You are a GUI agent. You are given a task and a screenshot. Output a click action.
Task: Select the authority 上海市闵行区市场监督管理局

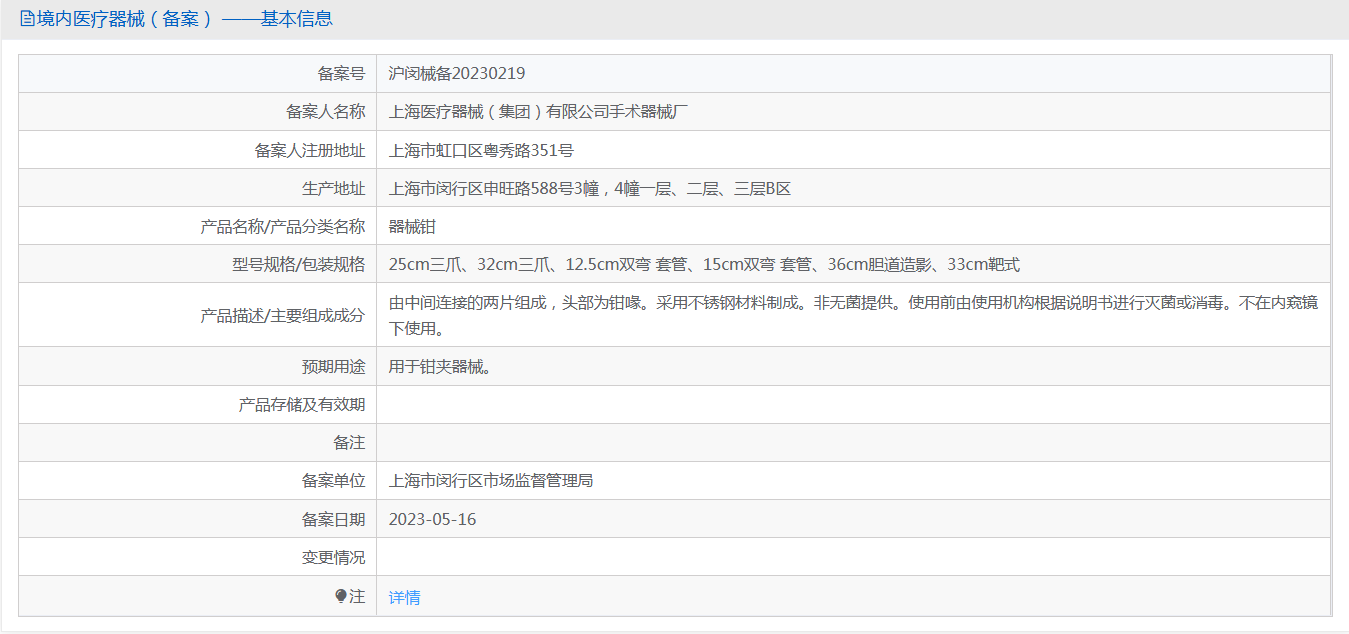pyautogui.click(x=491, y=480)
